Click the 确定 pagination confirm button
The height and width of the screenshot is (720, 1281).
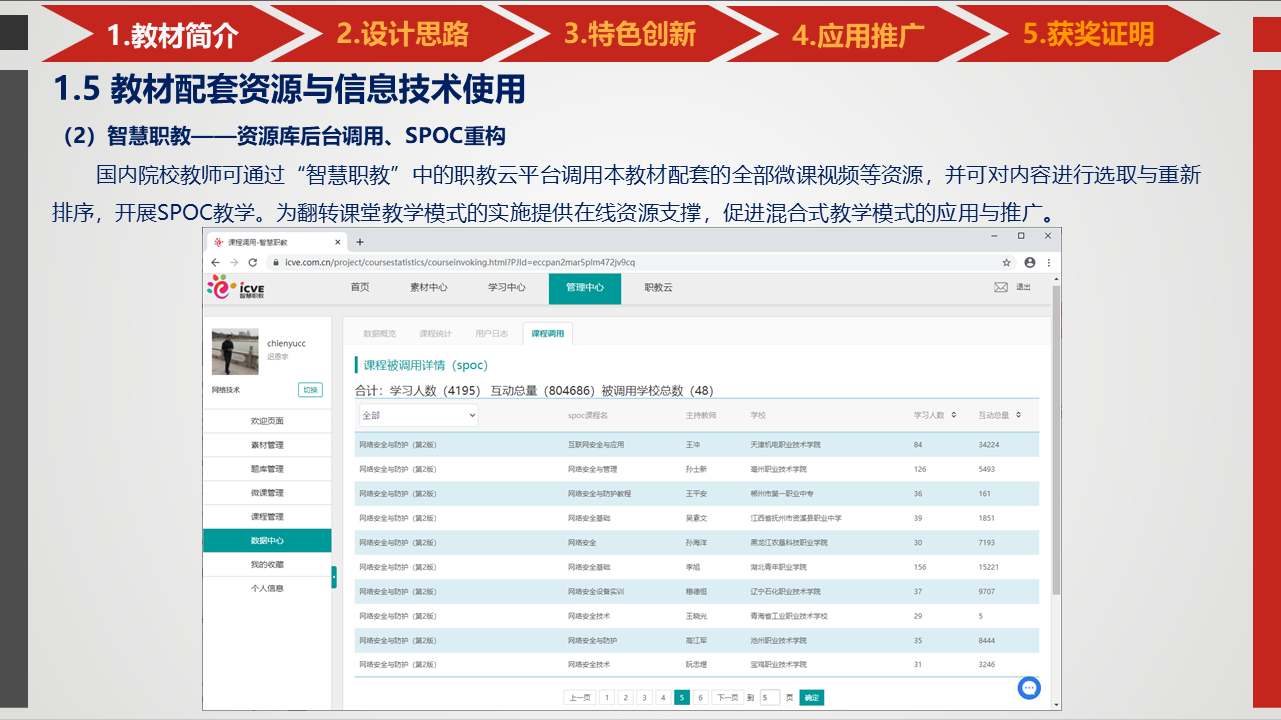[812, 698]
